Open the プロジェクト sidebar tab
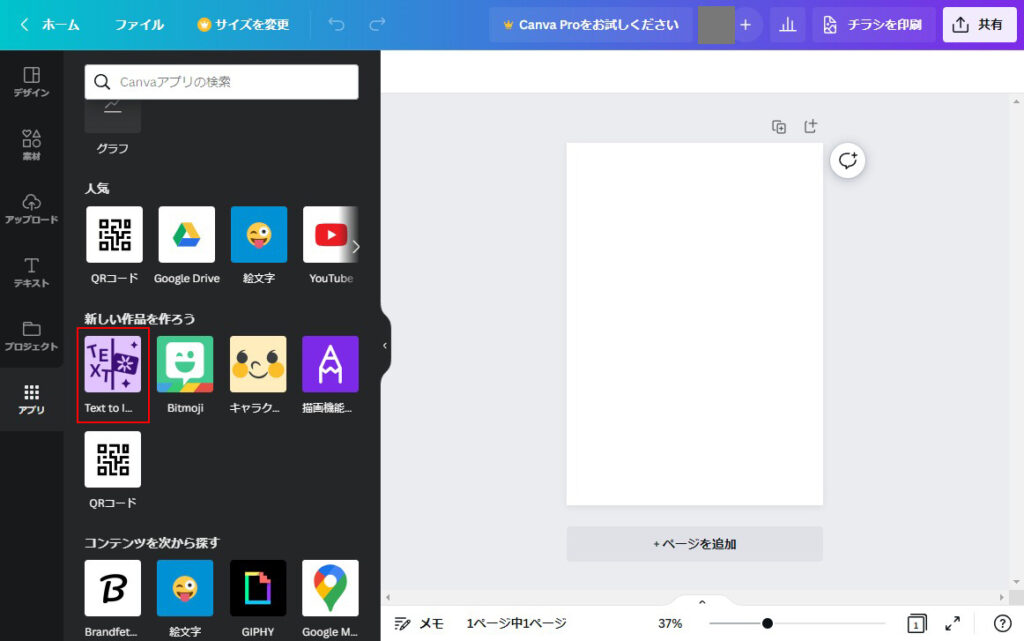Image resolution: width=1024 pixels, height=641 pixels. click(31, 336)
